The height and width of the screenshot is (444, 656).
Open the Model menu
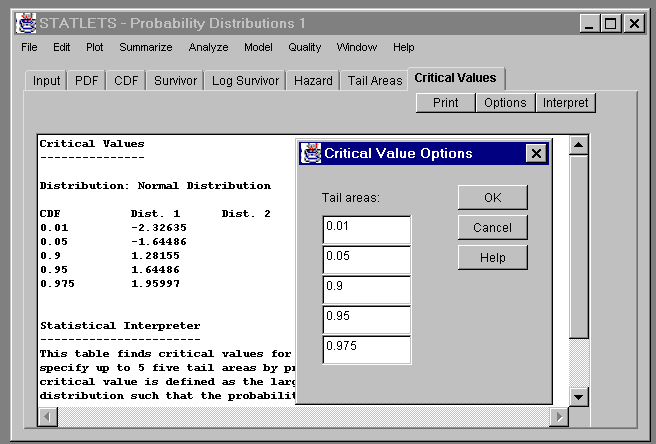258,47
